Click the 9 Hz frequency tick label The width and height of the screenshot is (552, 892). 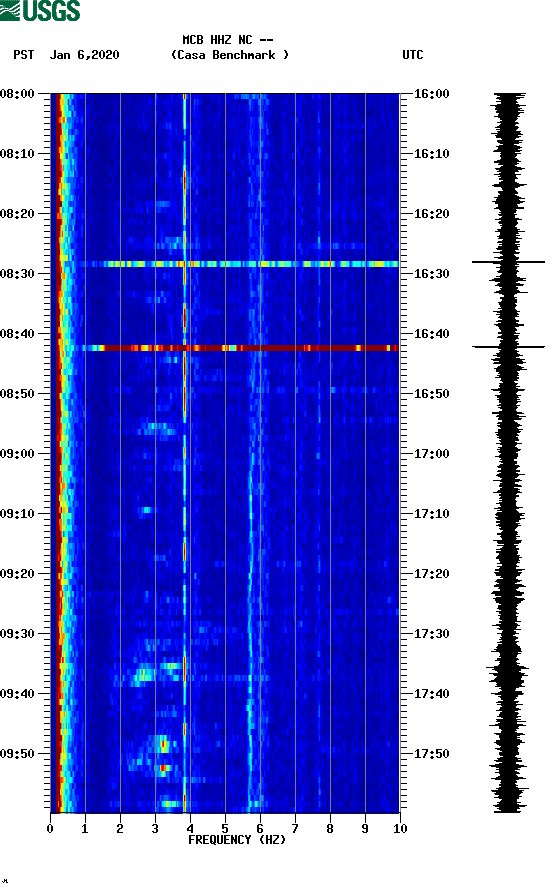point(365,829)
